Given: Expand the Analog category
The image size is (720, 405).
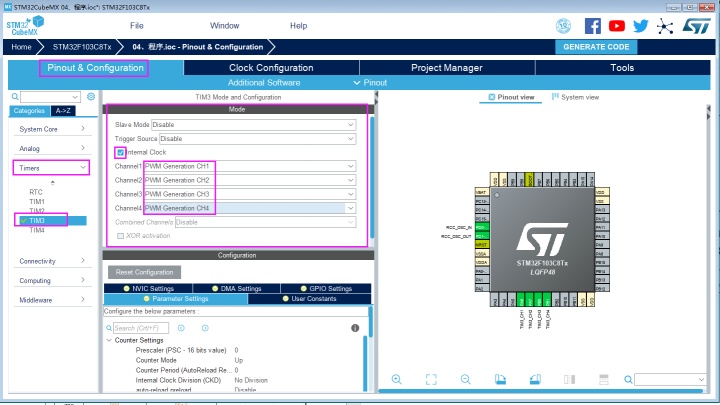Looking at the screenshot, I should click(x=51, y=148).
